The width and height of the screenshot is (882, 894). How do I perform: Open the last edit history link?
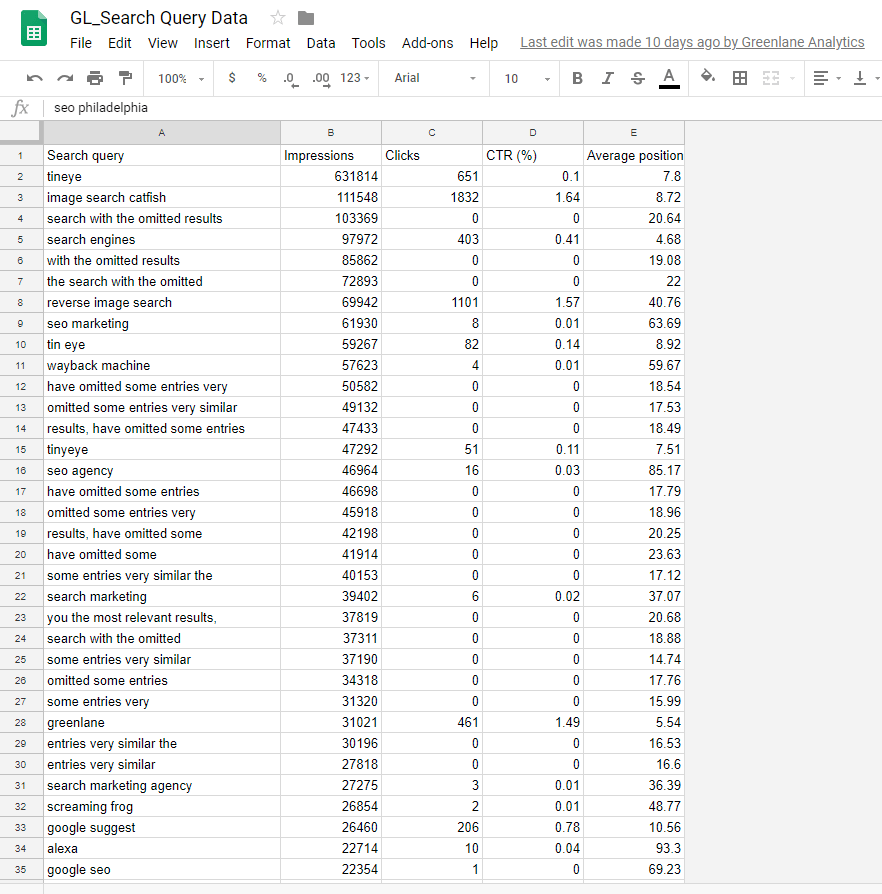tap(692, 42)
